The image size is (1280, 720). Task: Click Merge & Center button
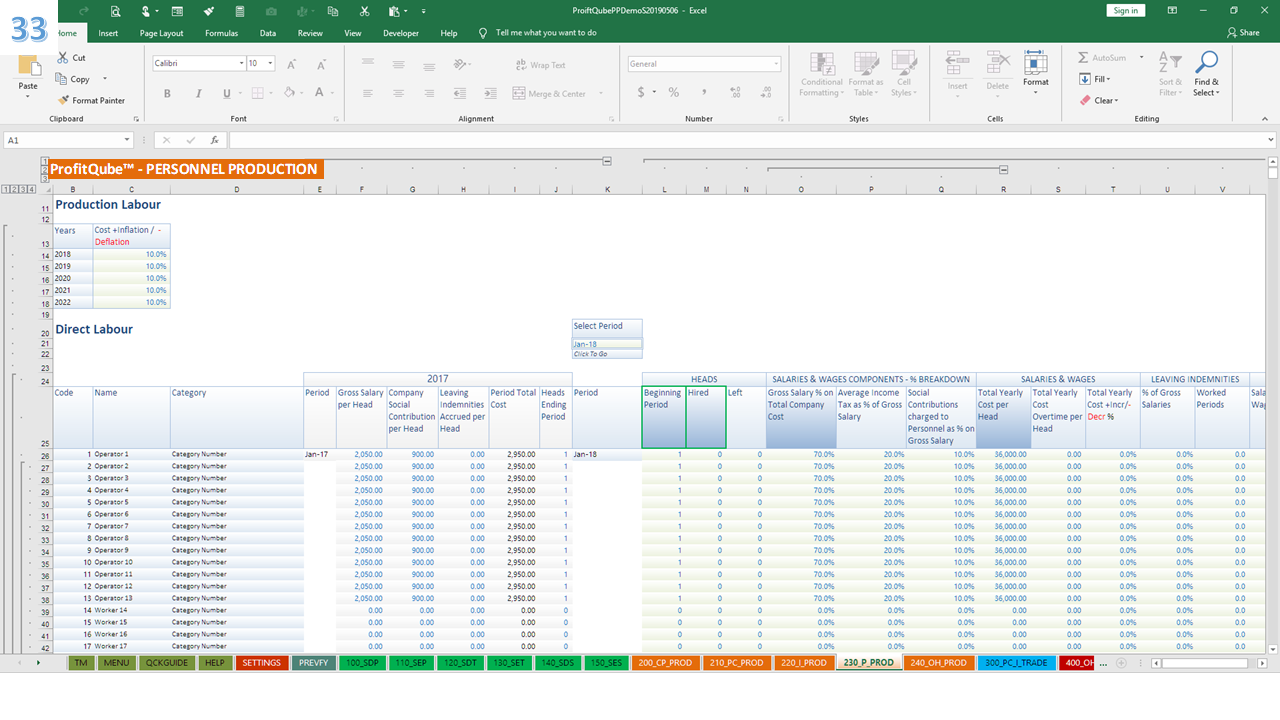(550, 93)
